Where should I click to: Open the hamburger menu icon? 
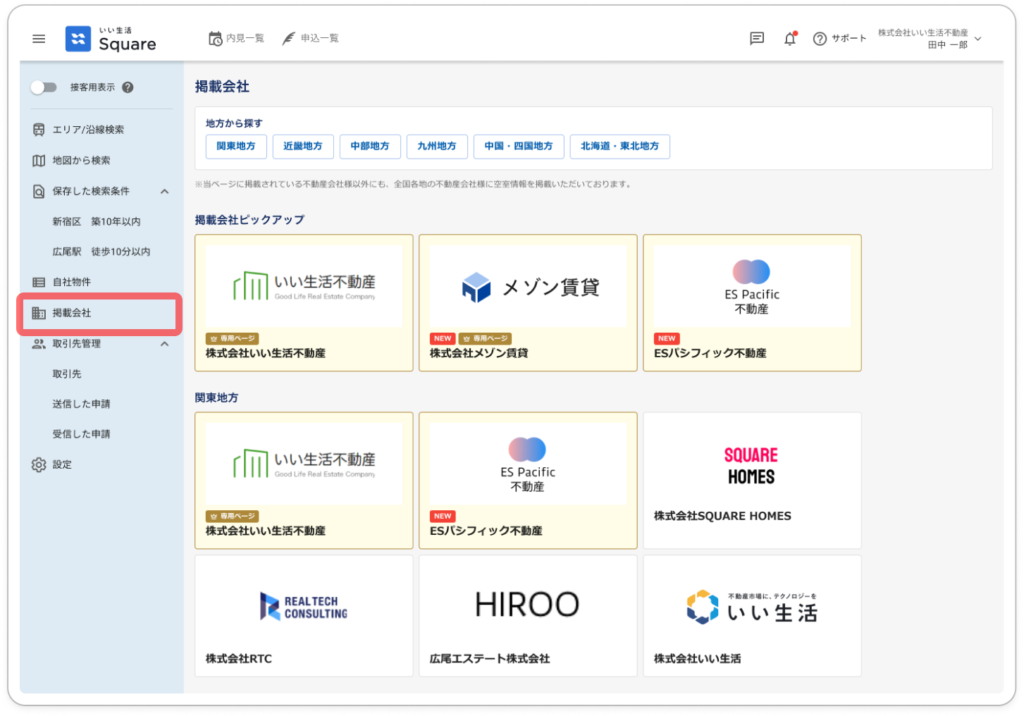point(39,39)
